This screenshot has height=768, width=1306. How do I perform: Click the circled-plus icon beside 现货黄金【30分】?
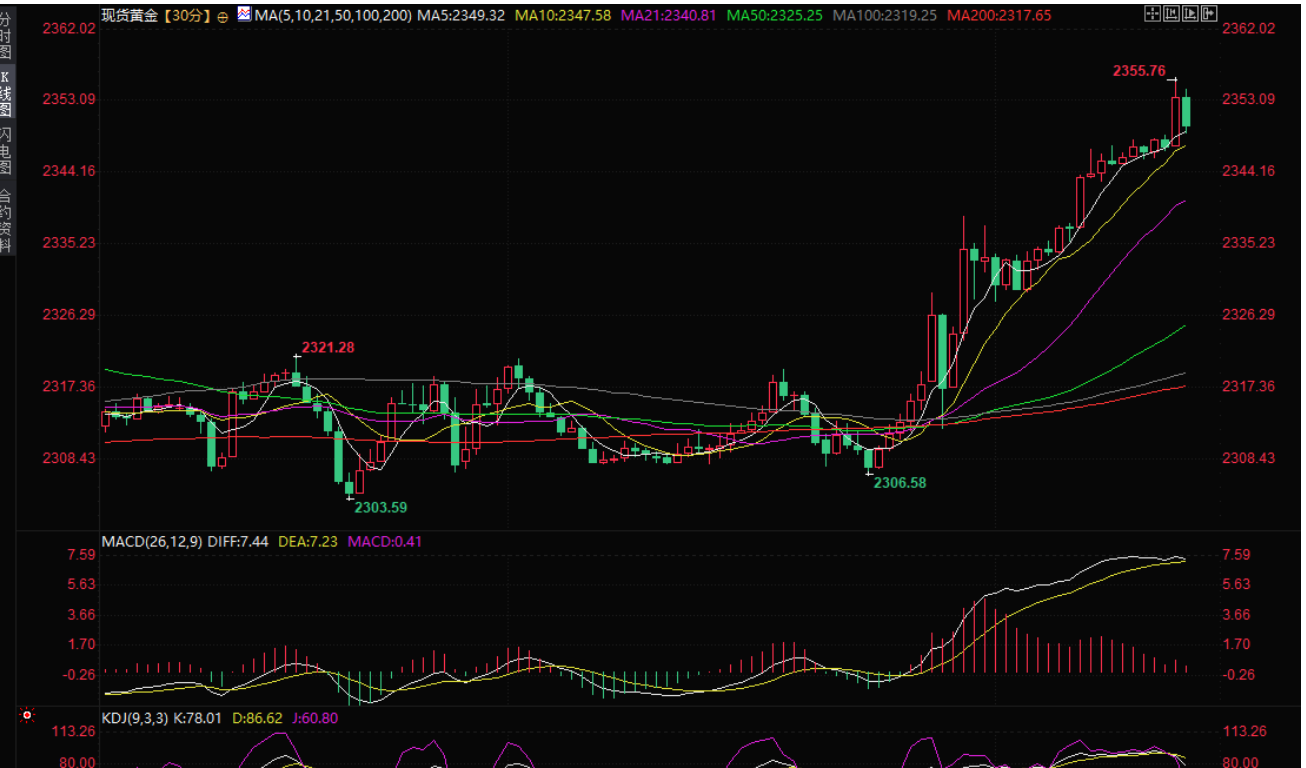222,17
